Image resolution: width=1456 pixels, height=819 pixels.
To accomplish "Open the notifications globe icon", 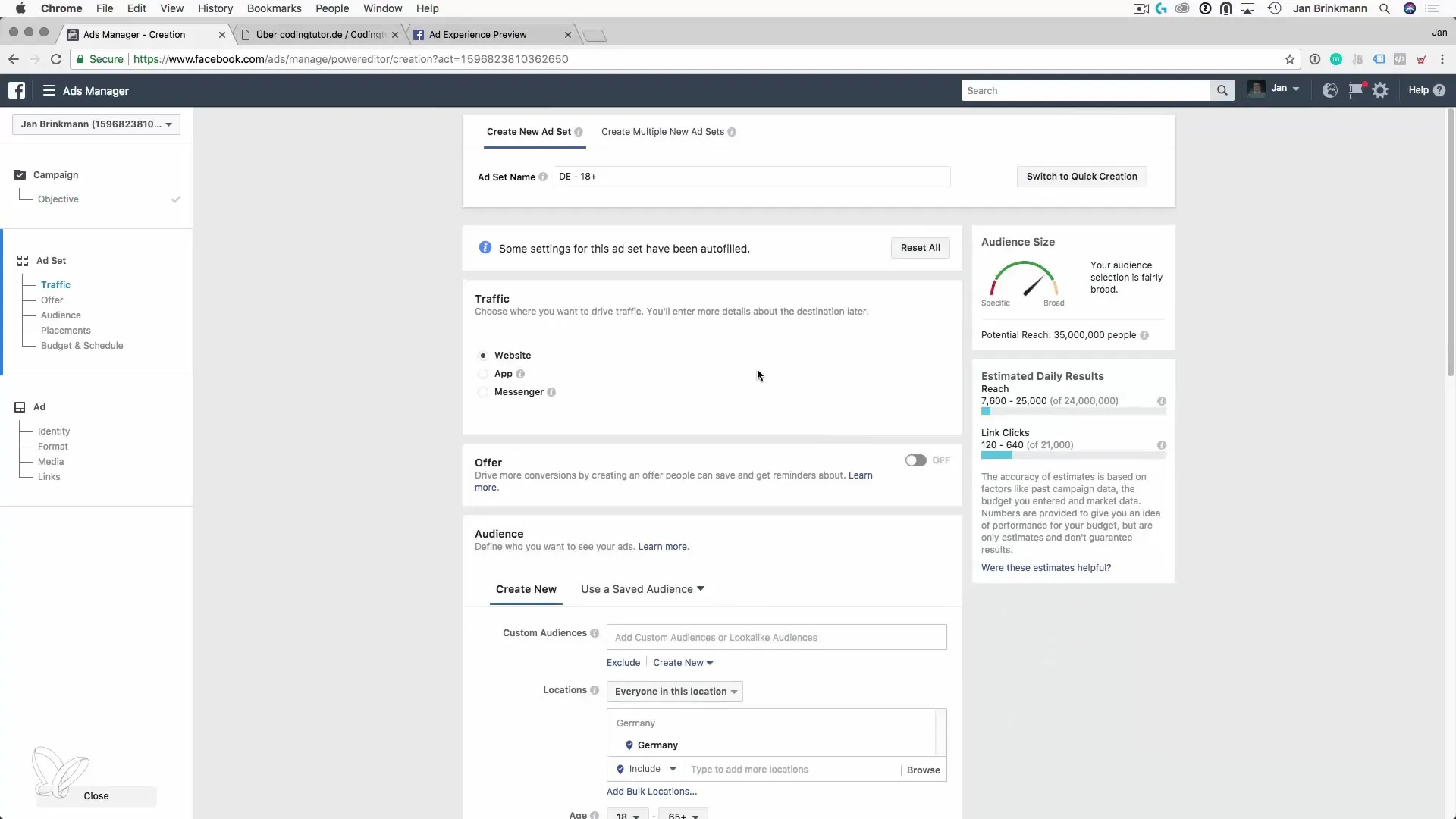I will 1329,90.
